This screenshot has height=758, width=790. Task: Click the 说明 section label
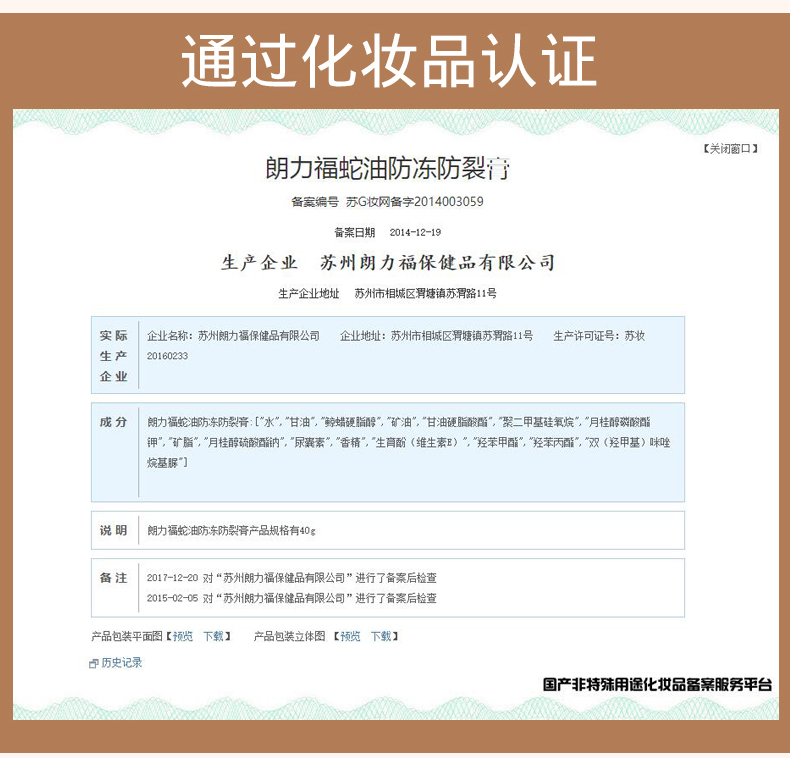click(113, 530)
